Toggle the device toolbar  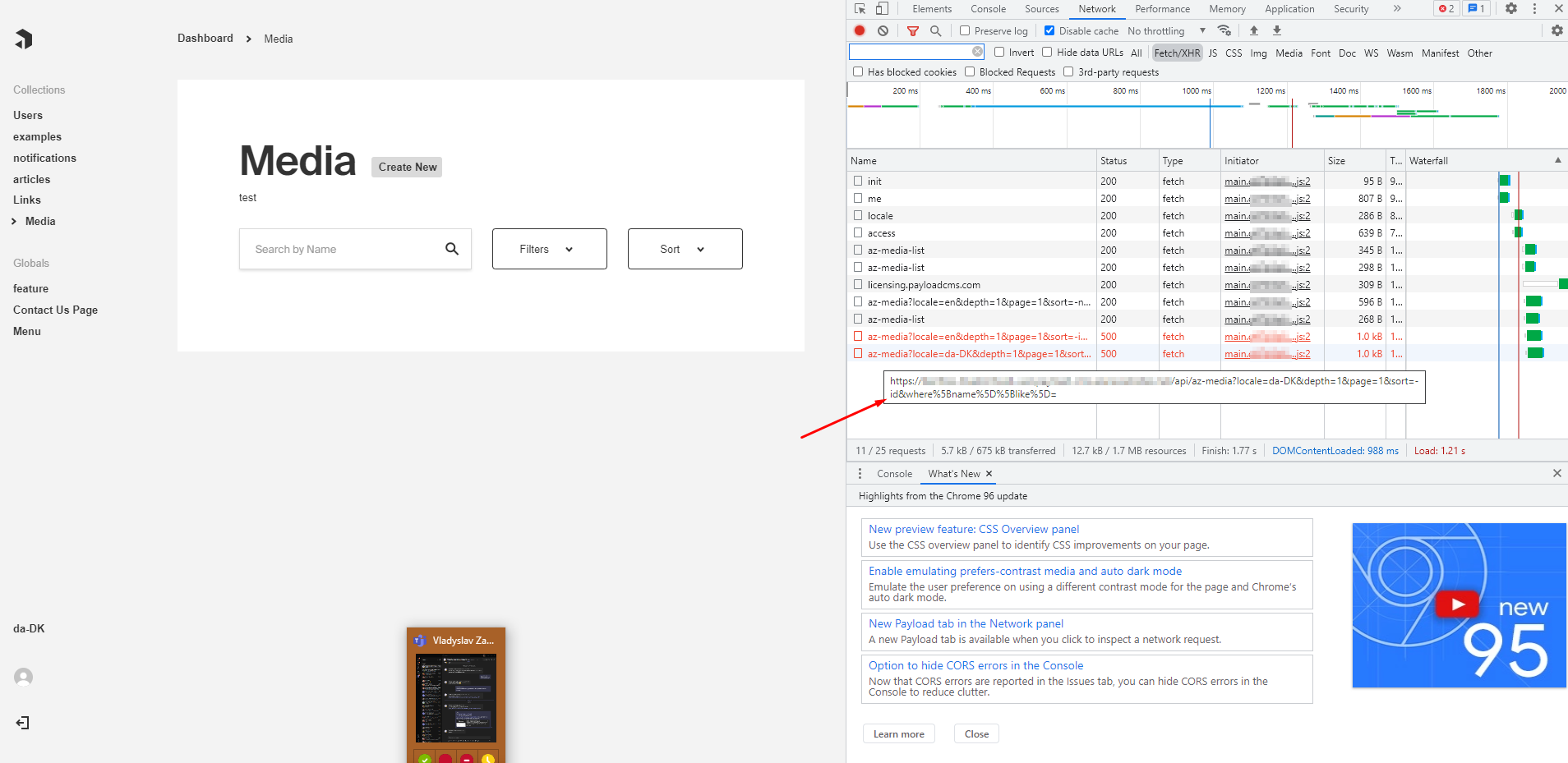click(882, 9)
